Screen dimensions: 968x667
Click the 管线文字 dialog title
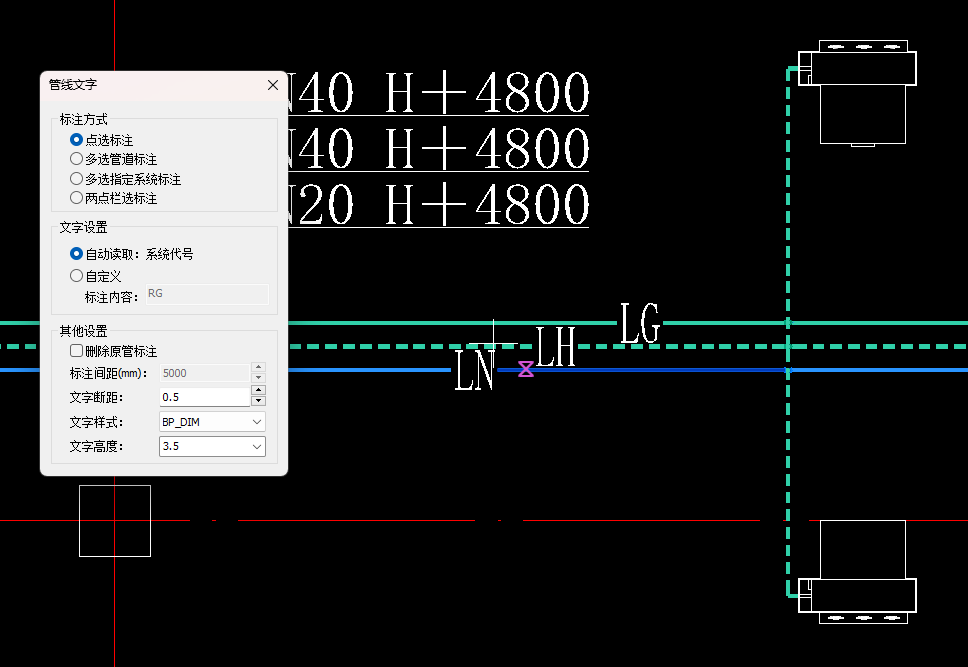(x=73, y=85)
